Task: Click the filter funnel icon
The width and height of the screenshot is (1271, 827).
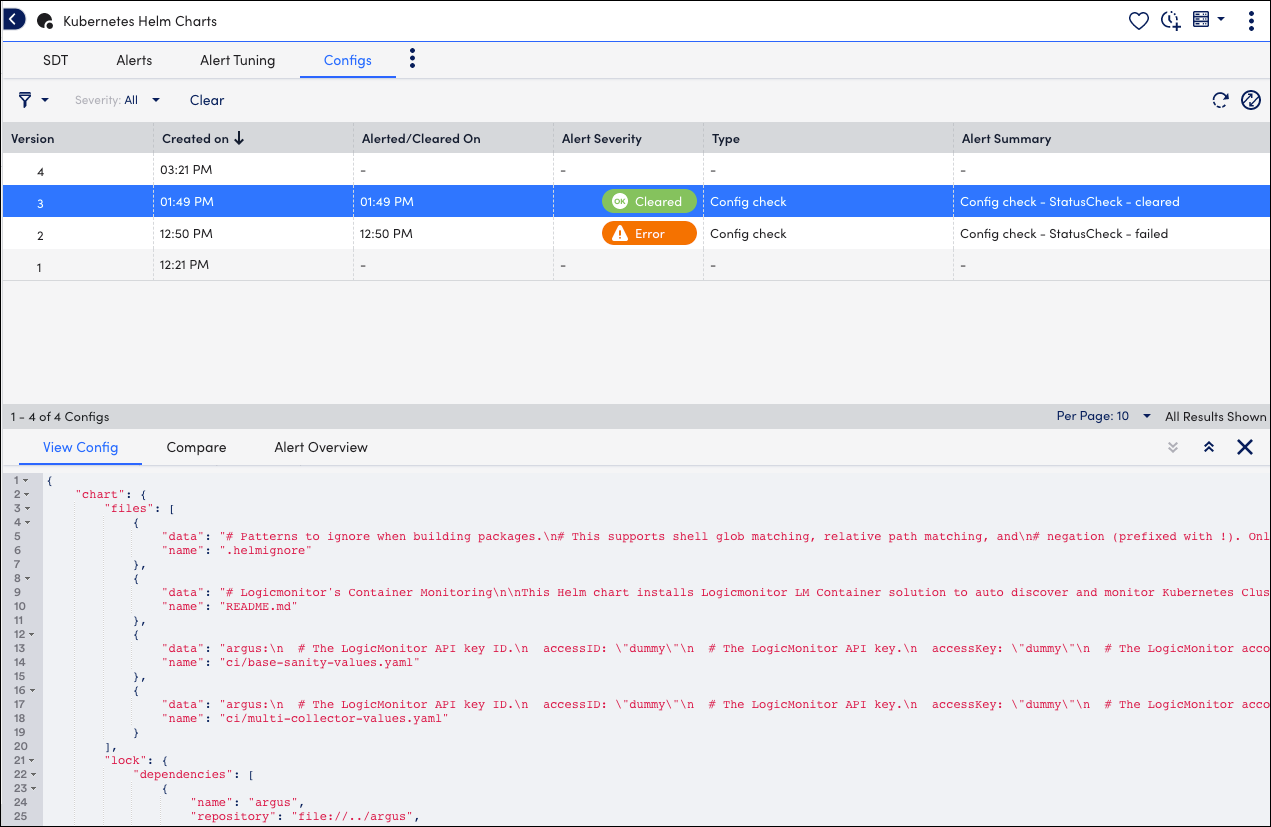Action: (x=25, y=99)
